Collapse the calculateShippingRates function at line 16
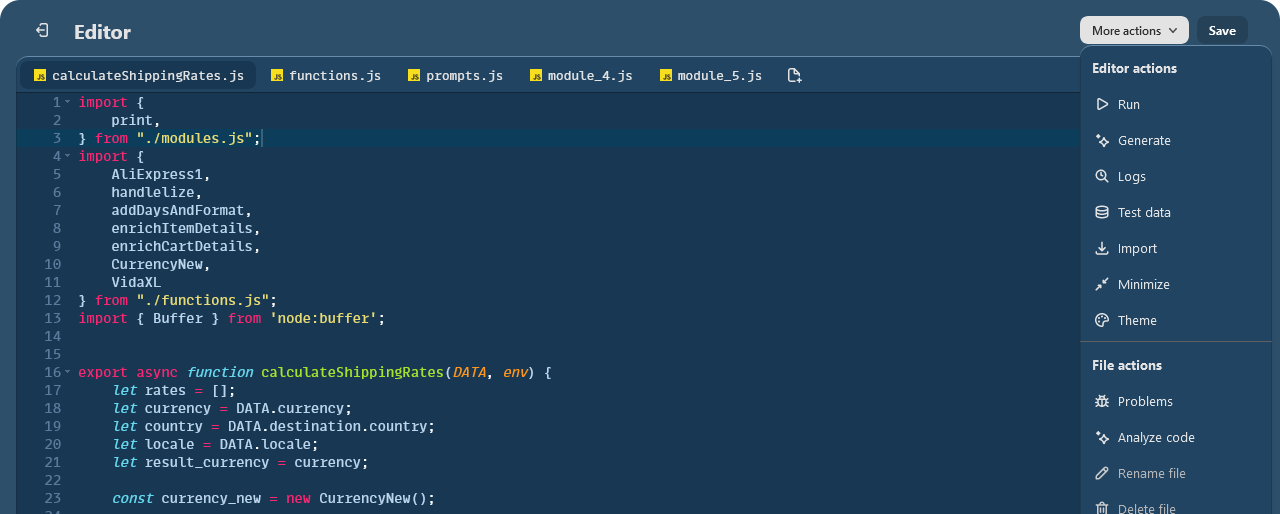This screenshot has height=514, width=1280. (x=68, y=372)
